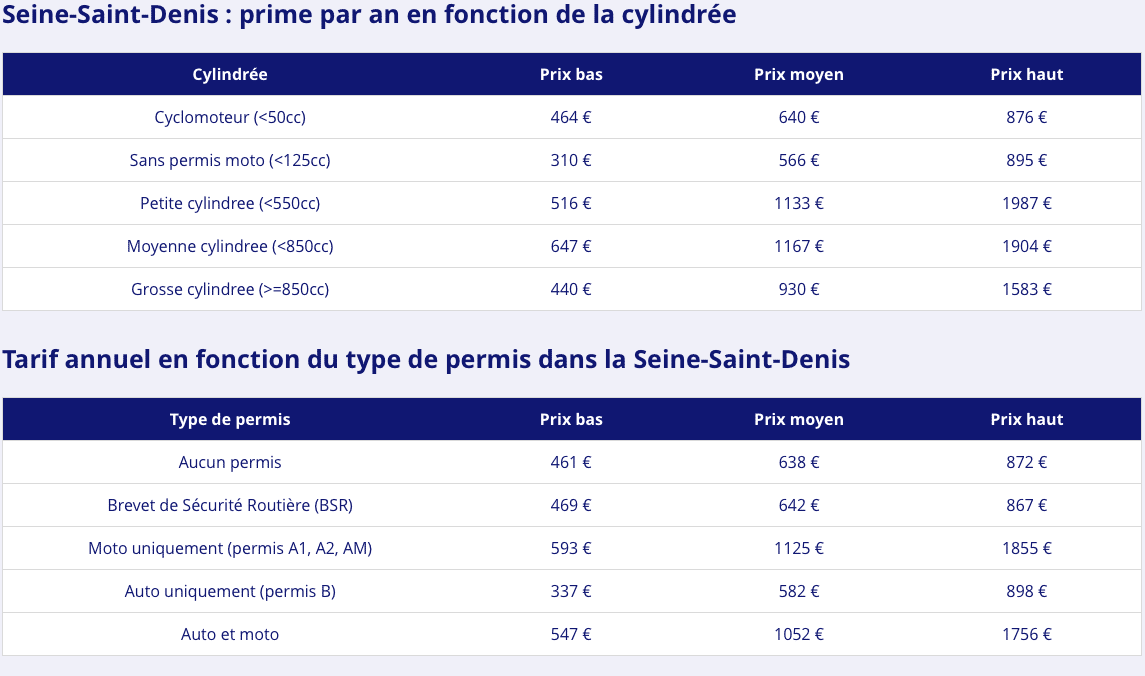Select the Grosse cylindree (>=850cc) cell
The image size is (1145, 676).
pyautogui.click(x=229, y=290)
